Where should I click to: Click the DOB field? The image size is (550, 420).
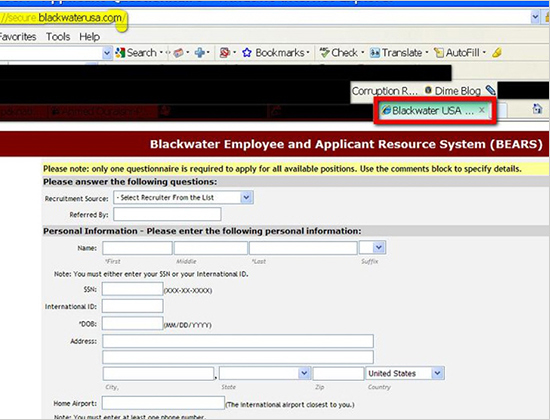click(133, 323)
